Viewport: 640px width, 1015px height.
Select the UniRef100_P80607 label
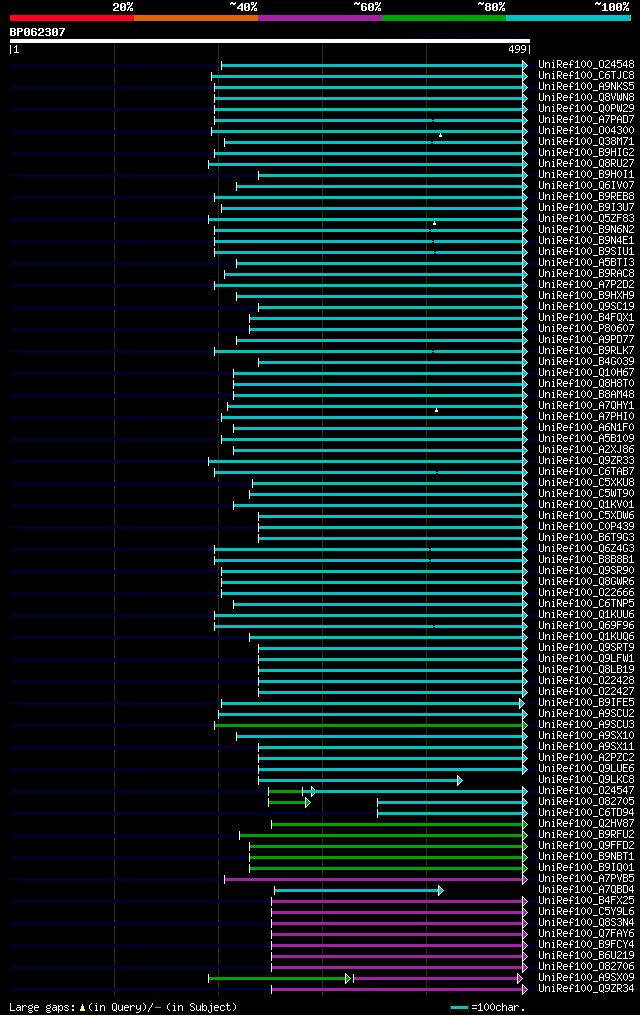(586, 328)
